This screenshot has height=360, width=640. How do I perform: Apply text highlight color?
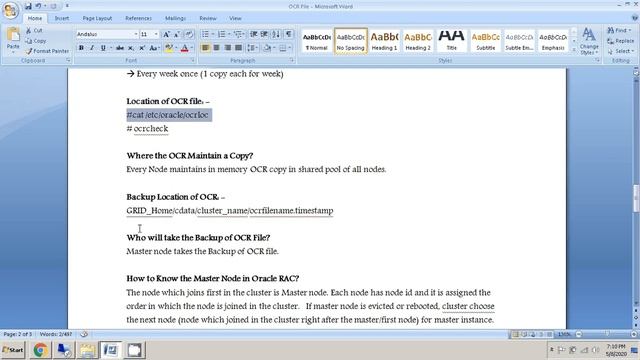169,48
